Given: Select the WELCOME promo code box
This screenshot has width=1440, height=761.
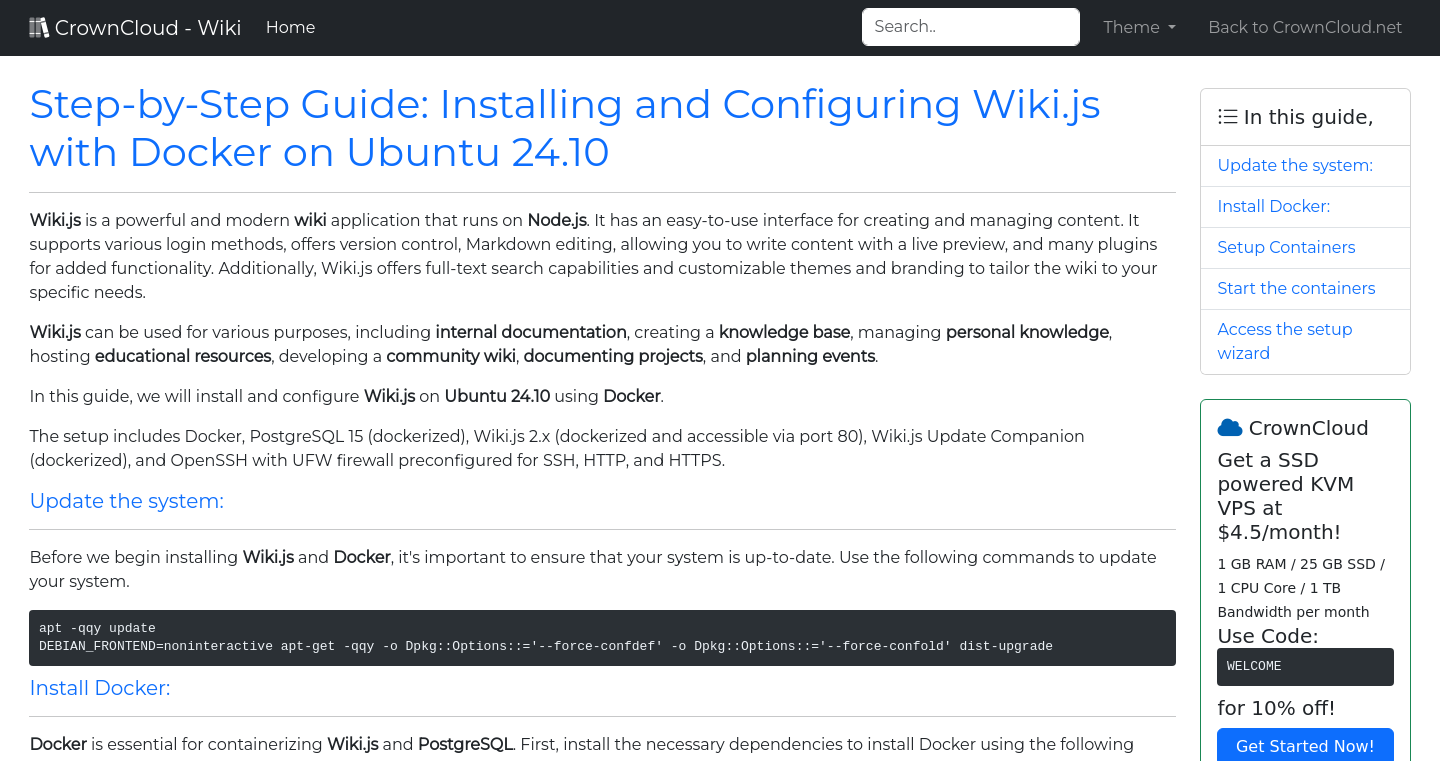Looking at the screenshot, I should click(1305, 666).
